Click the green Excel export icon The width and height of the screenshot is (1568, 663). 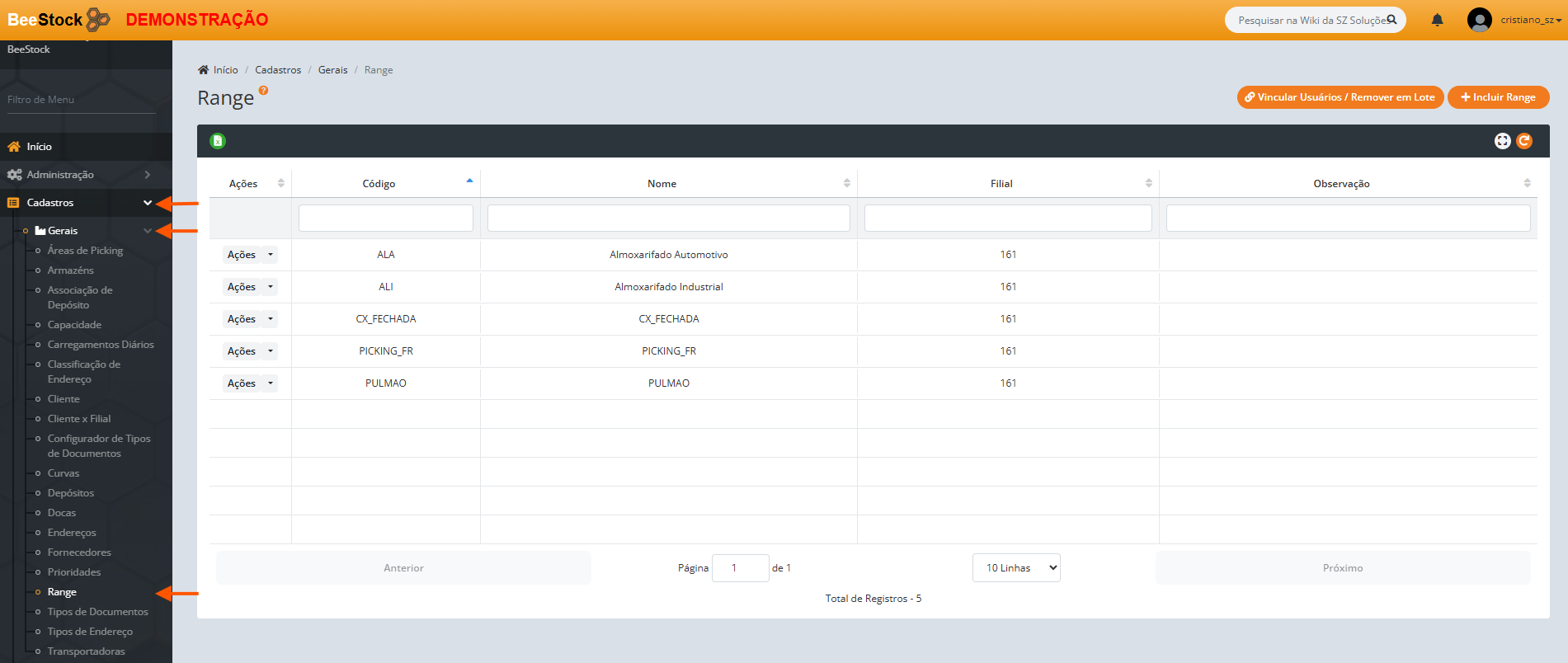click(x=218, y=141)
